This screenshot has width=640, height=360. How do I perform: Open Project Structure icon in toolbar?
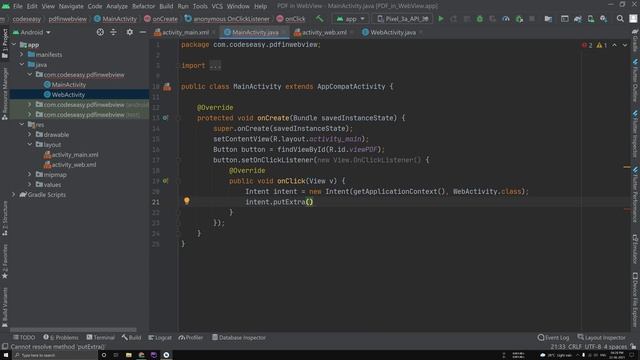coord(548,19)
